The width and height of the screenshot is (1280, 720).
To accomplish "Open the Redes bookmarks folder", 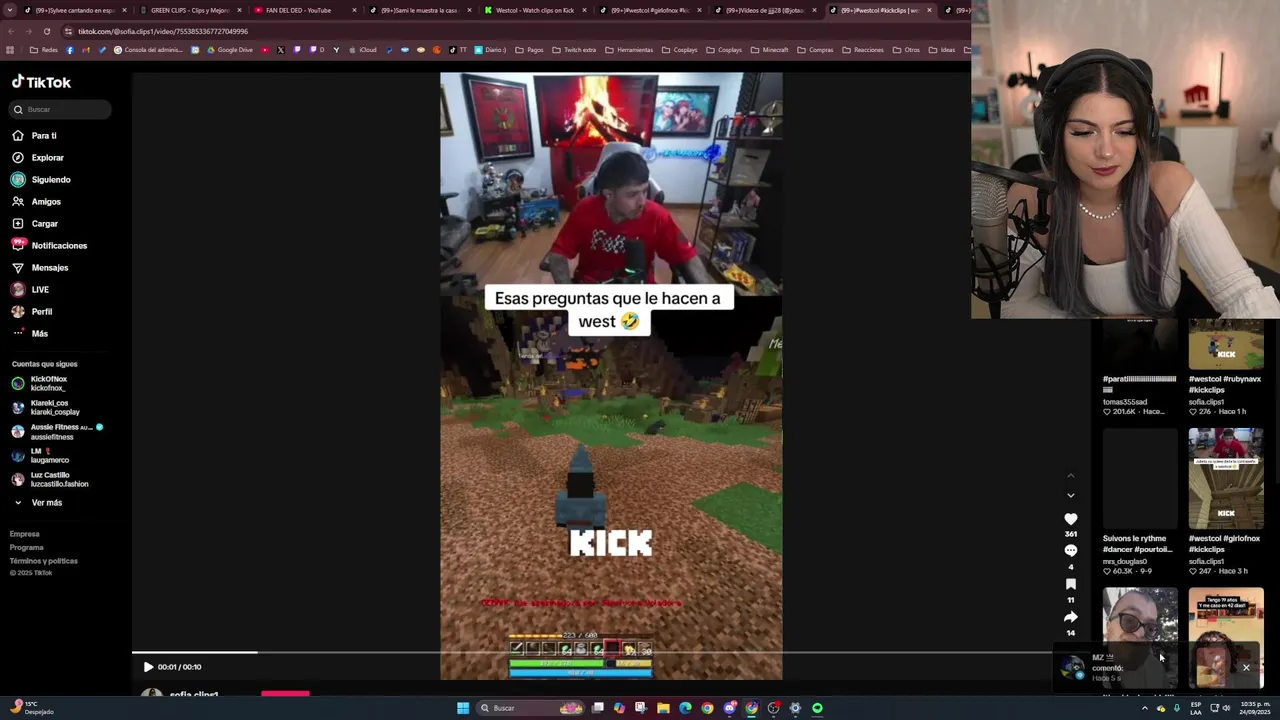I will point(44,50).
